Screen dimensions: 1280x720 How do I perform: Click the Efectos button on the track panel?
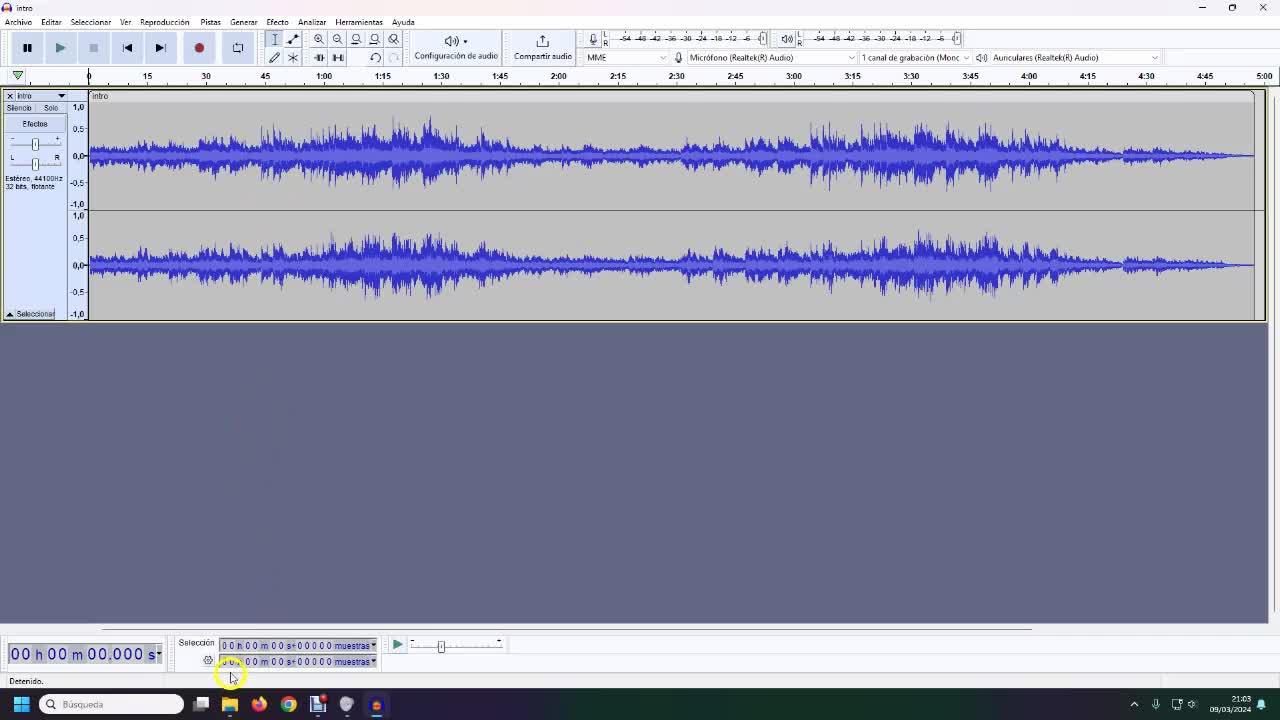(35, 124)
